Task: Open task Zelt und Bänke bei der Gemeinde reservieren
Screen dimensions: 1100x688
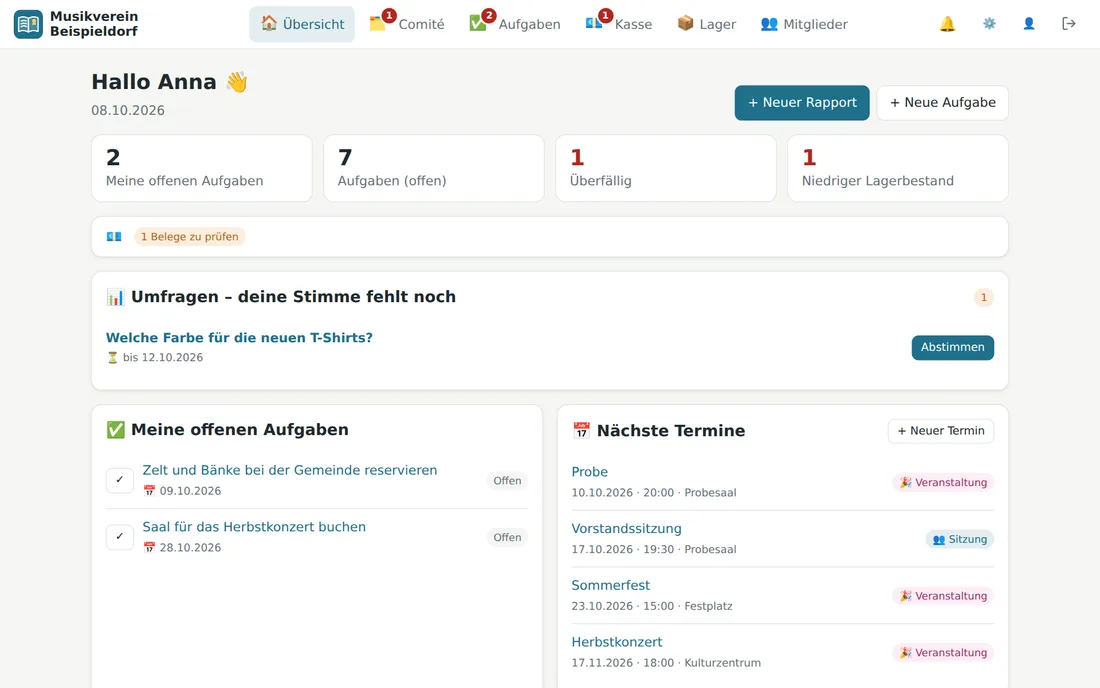Action: click(290, 470)
